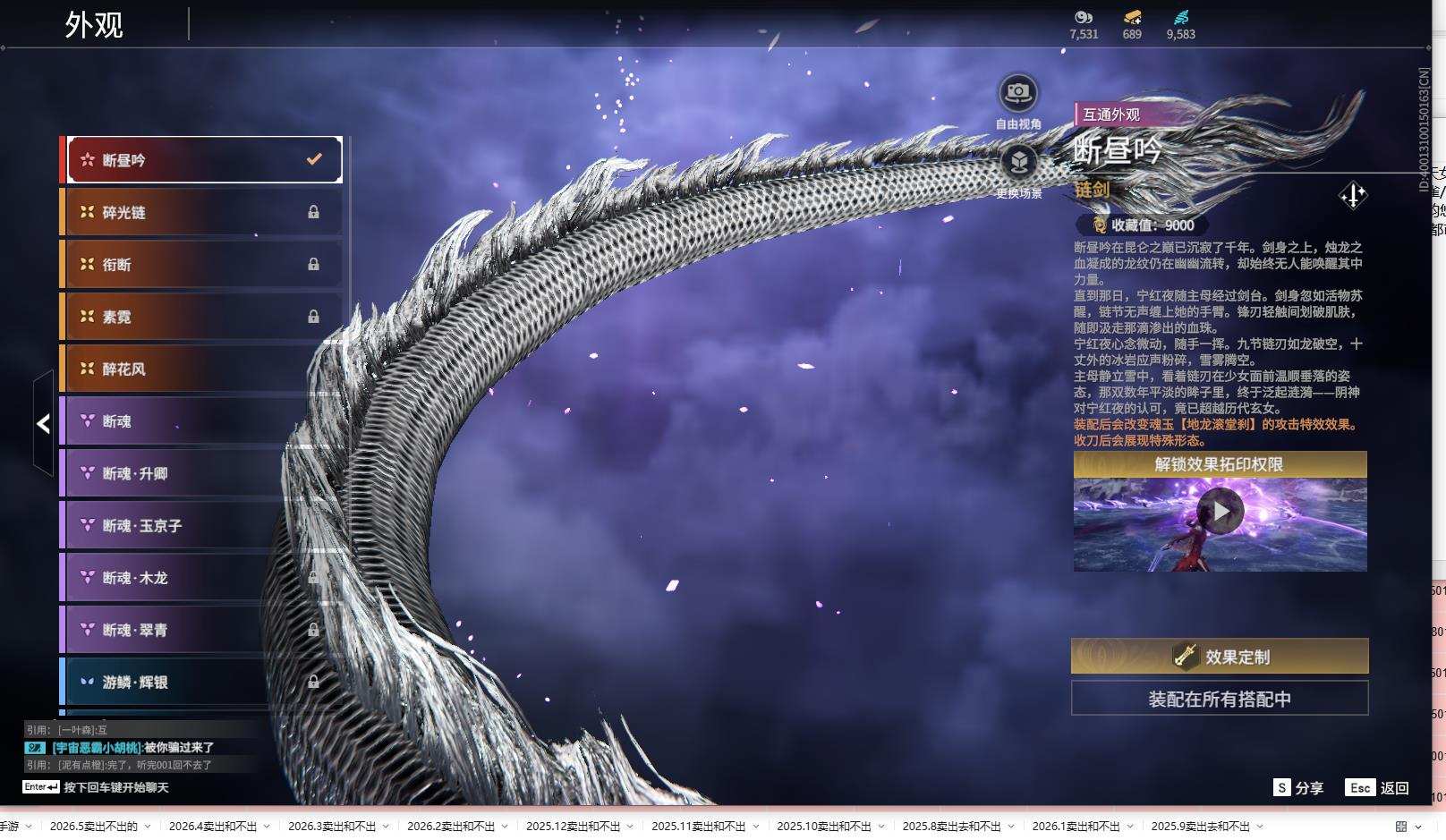This screenshot has width=1446, height=840.
Task: Open dropdown arrow of 2025.11卖出和不出 sheet tab
Action: pyautogui.click(x=755, y=827)
